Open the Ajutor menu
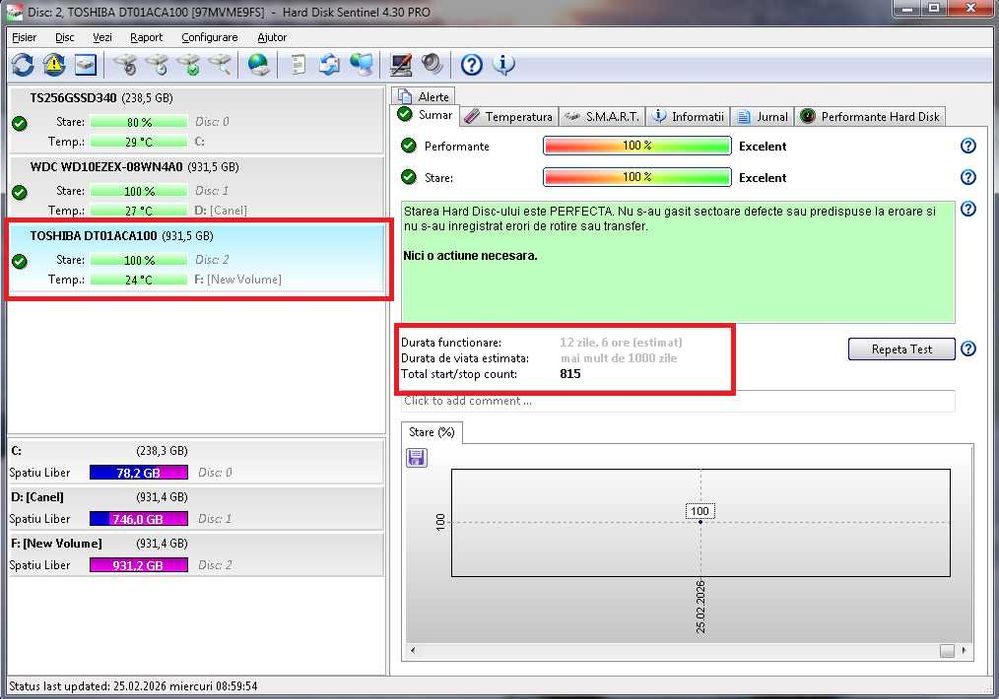Viewport: 999px width, 699px height. click(x=272, y=37)
